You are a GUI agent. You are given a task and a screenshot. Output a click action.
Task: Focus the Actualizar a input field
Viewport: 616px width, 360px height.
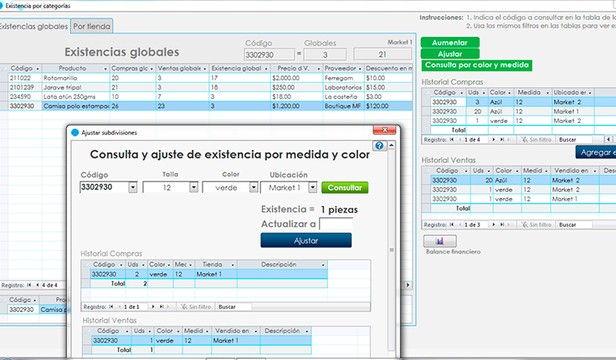click(x=336, y=224)
